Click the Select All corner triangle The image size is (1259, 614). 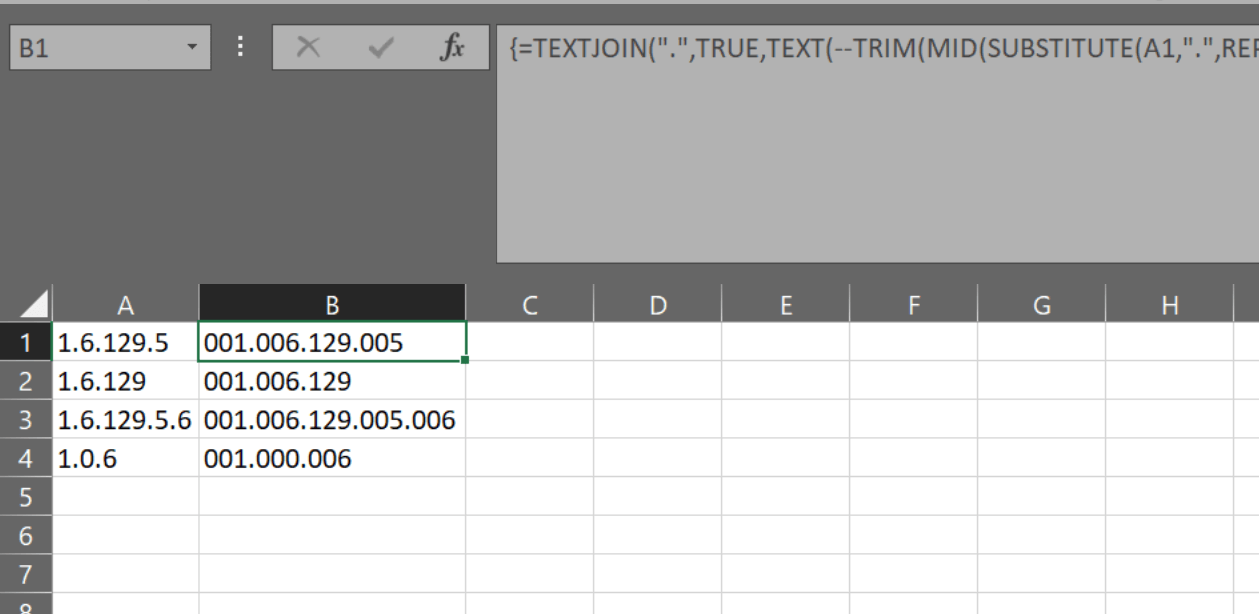[35, 305]
